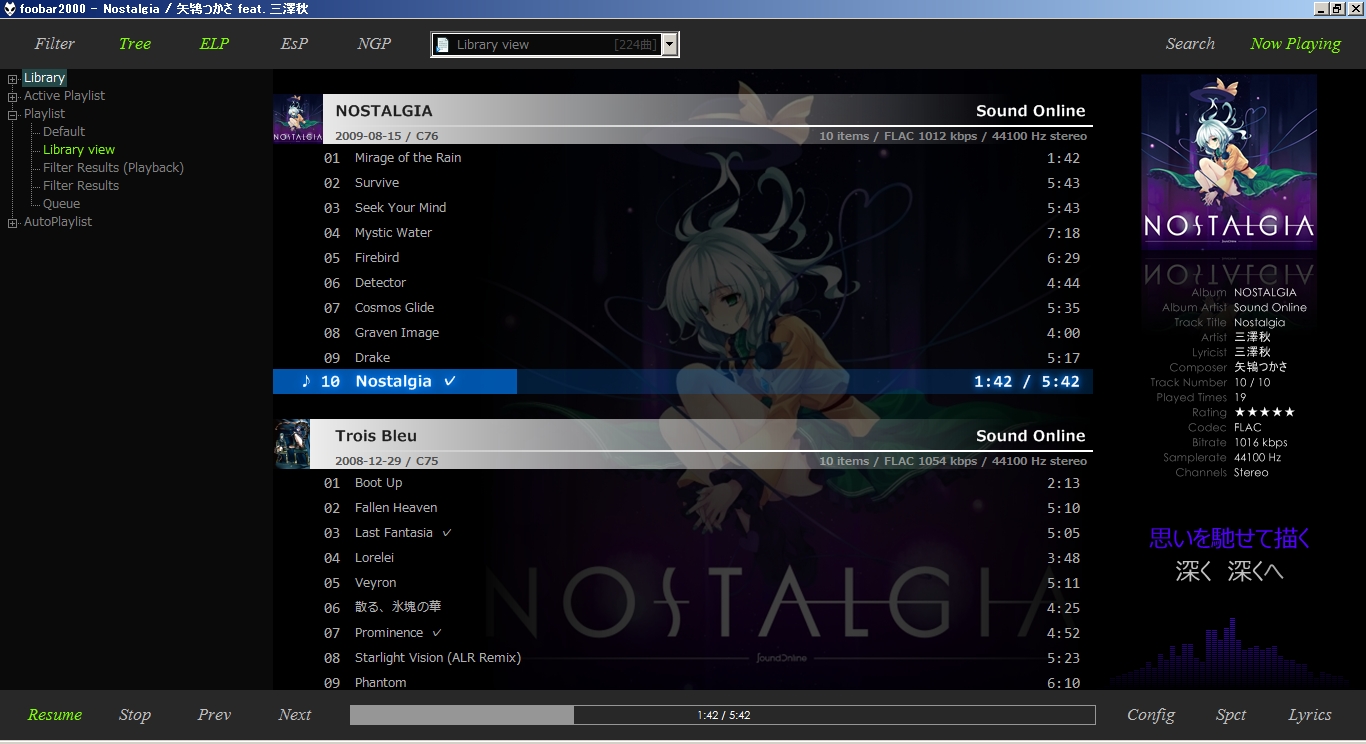Select track Lorelei
The width and height of the screenshot is (1366, 744).
pyautogui.click(x=683, y=558)
